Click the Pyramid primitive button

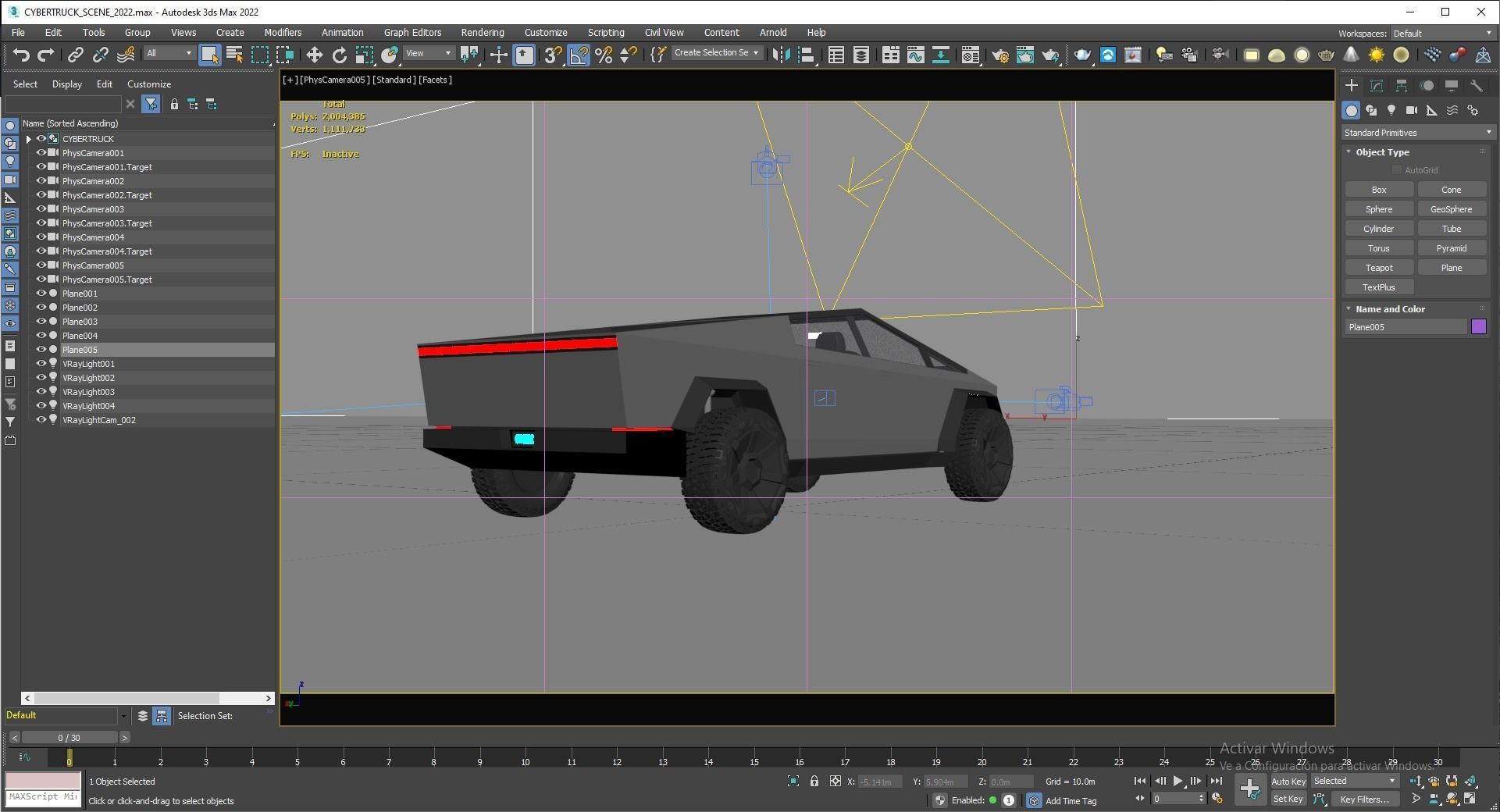coord(1451,248)
